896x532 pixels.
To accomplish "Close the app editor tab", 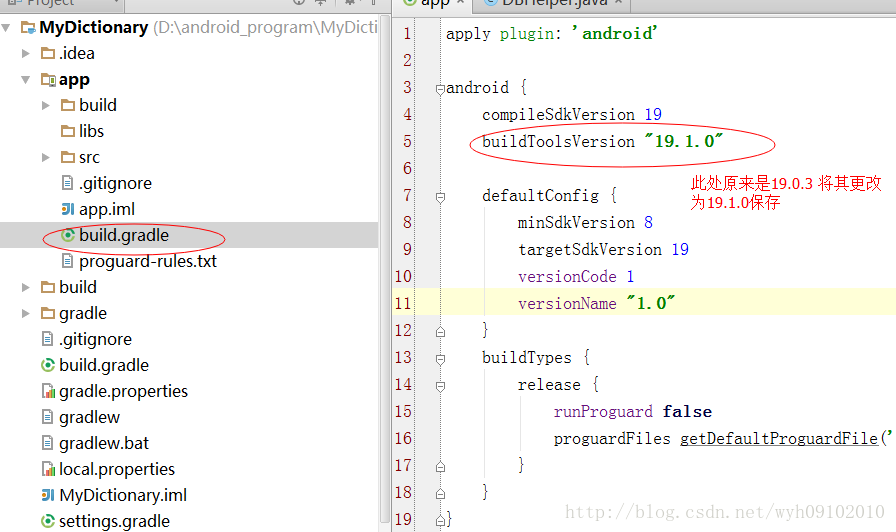I will [461, 3].
